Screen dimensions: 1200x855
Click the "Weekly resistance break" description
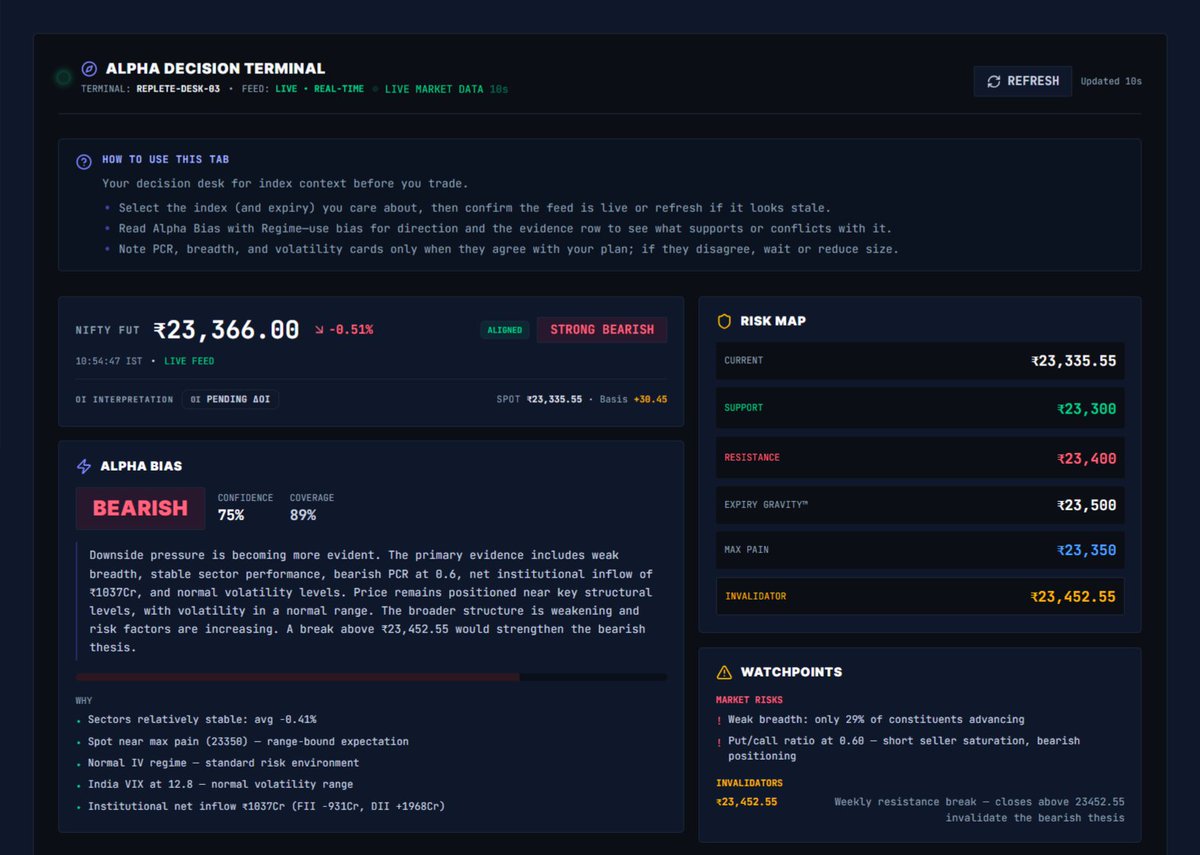tap(980, 810)
